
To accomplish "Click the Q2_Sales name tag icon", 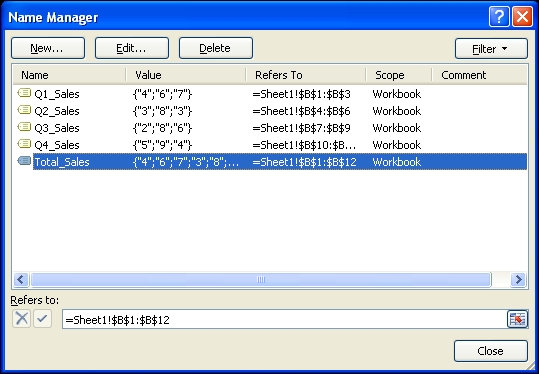I will pos(24,110).
